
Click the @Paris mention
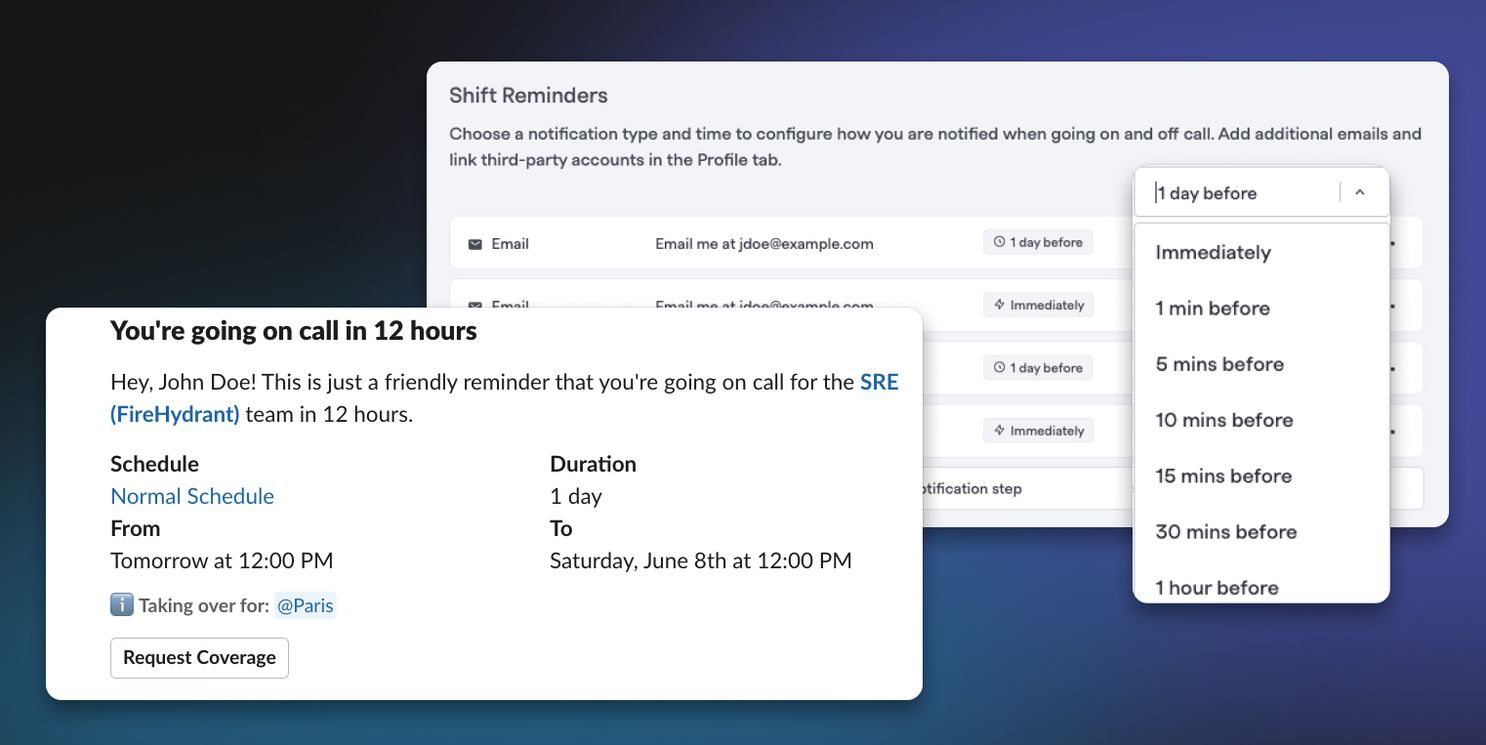click(305, 605)
